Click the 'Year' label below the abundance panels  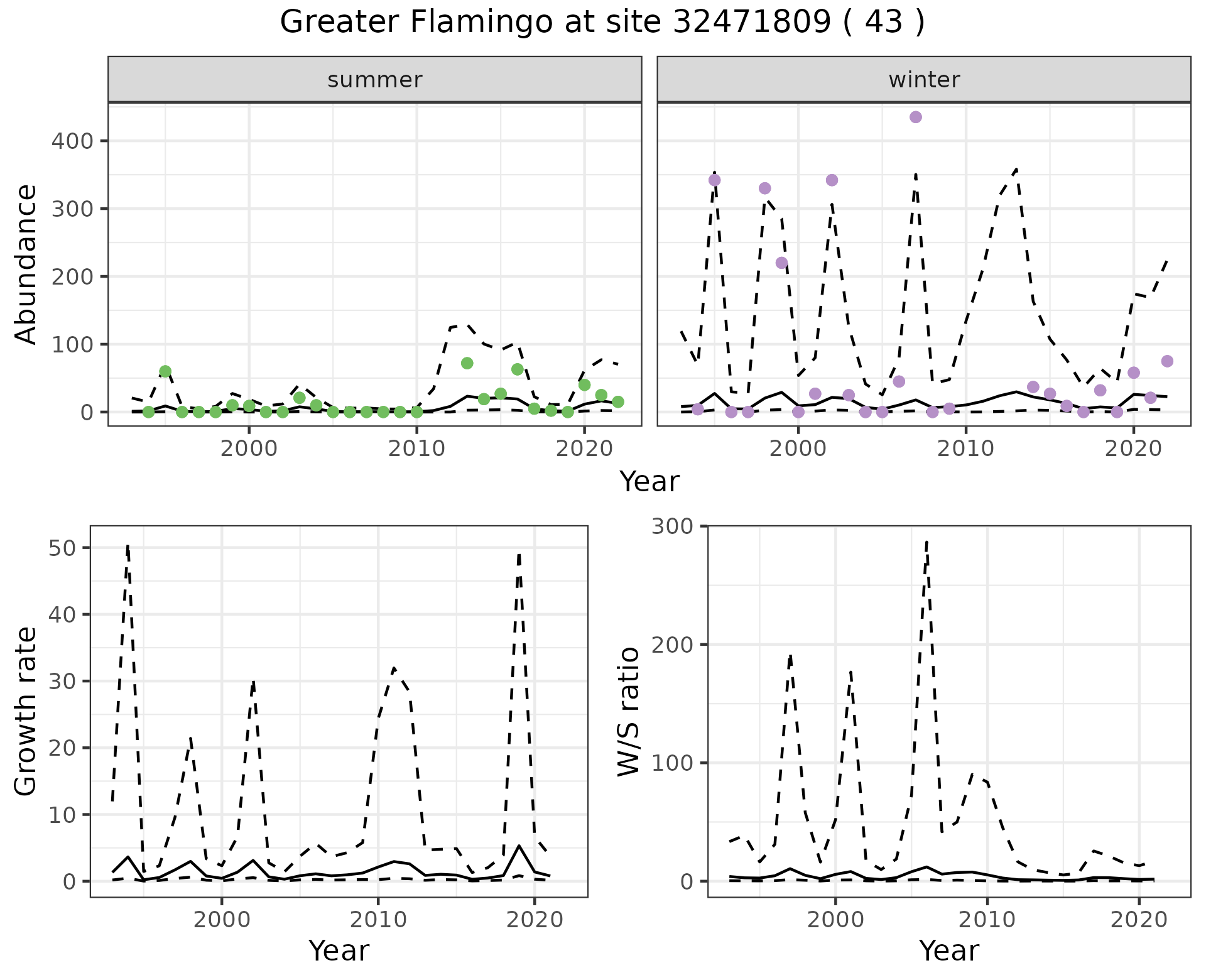pos(649,482)
